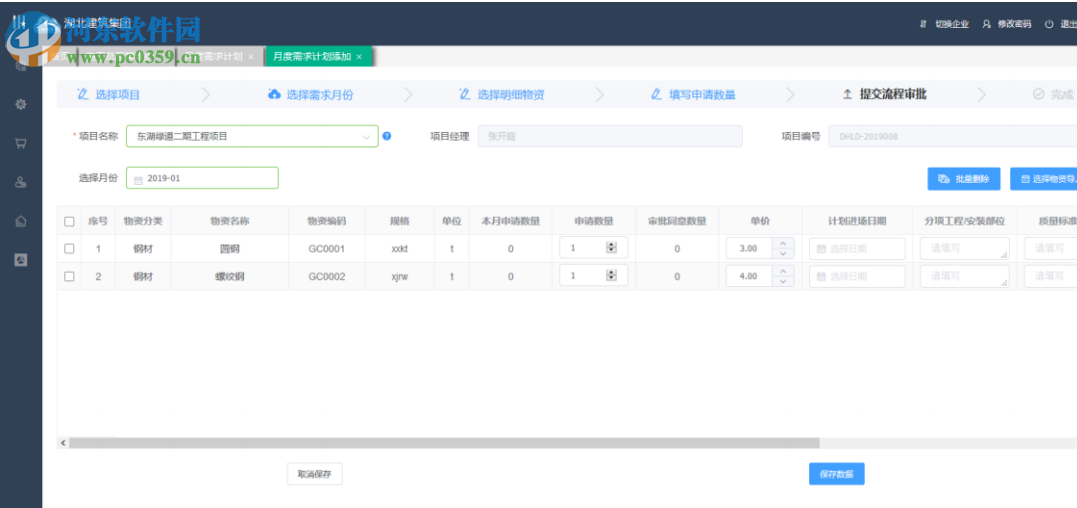This screenshot has width=1077, height=508.
Task: Click the 物资名称 cell 螺纹钢
Action: [x=229, y=276]
